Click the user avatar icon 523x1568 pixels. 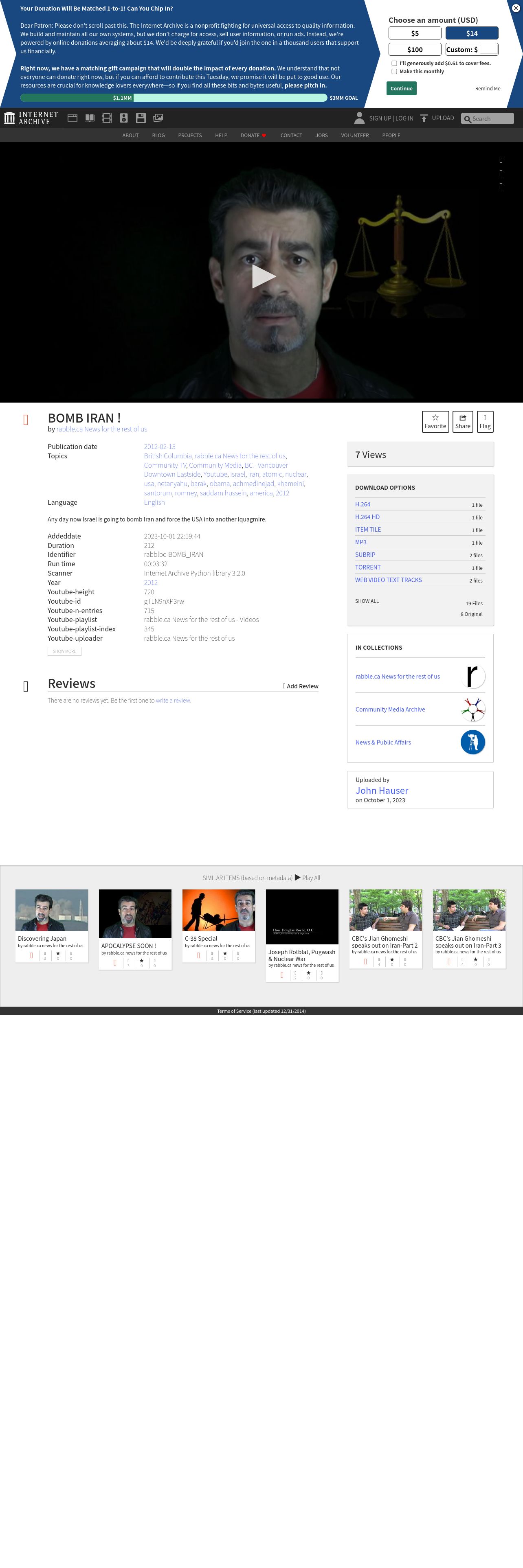coord(359,118)
